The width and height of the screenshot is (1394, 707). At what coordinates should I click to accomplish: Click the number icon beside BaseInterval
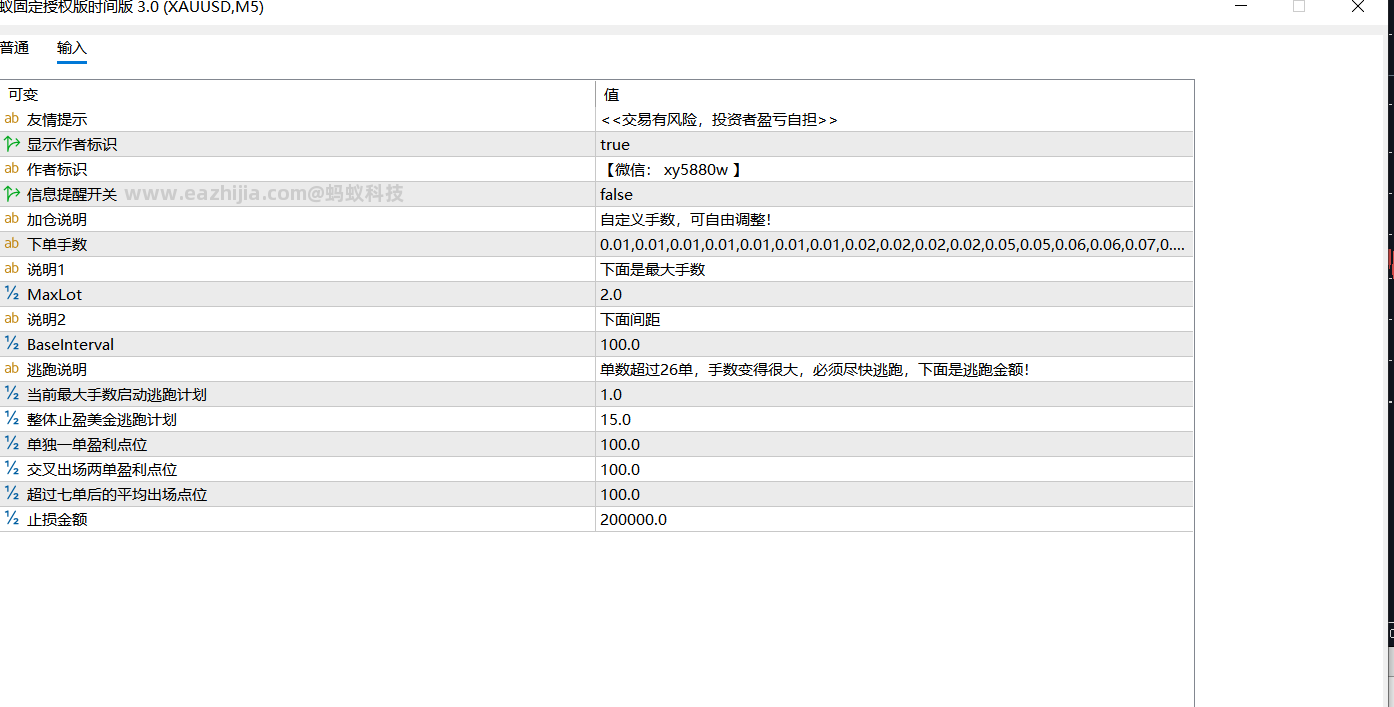[x=12, y=344]
